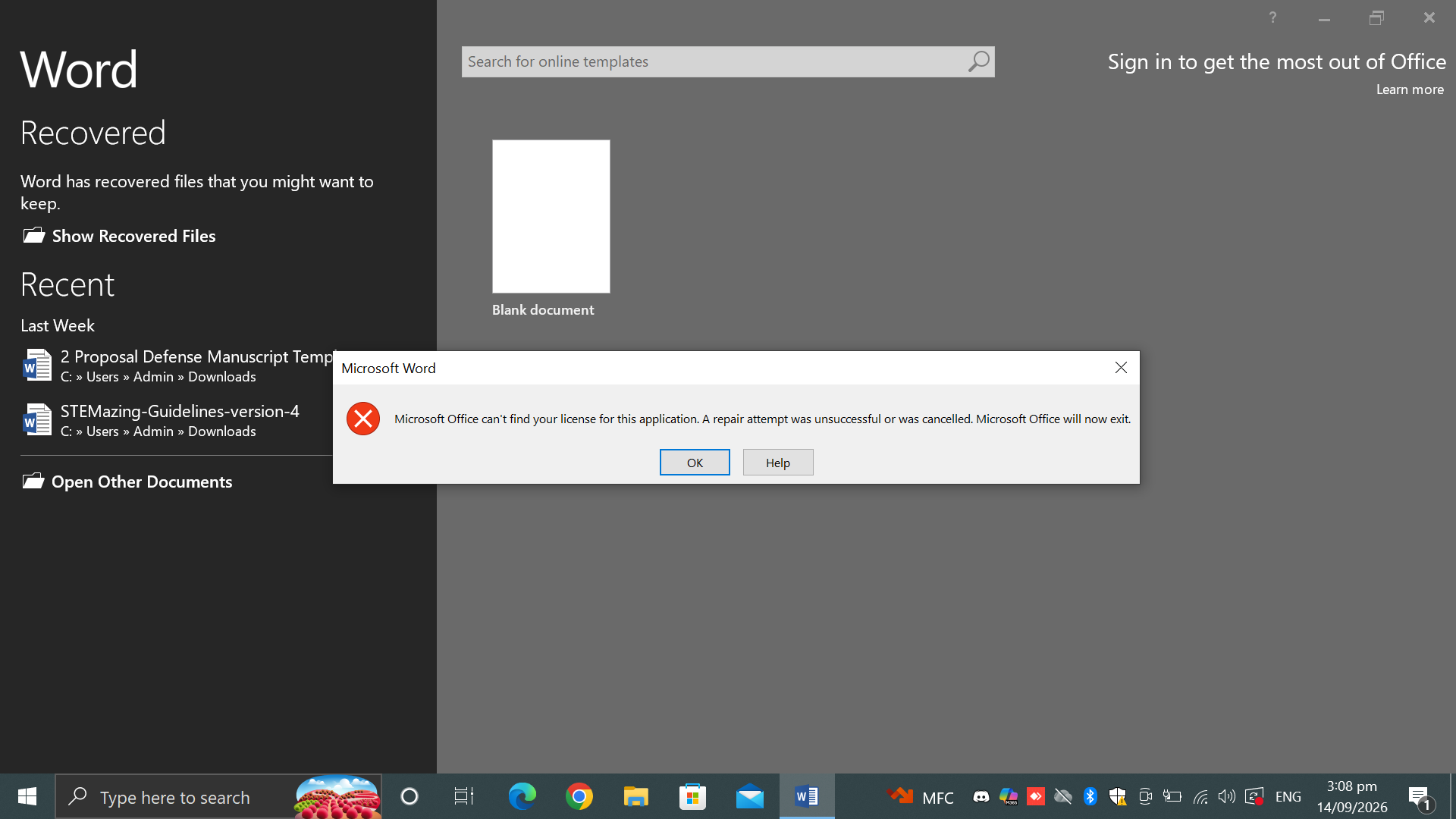
Task: Click the OneDrive not-signed-in cloud icon
Action: pyautogui.click(x=1062, y=796)
